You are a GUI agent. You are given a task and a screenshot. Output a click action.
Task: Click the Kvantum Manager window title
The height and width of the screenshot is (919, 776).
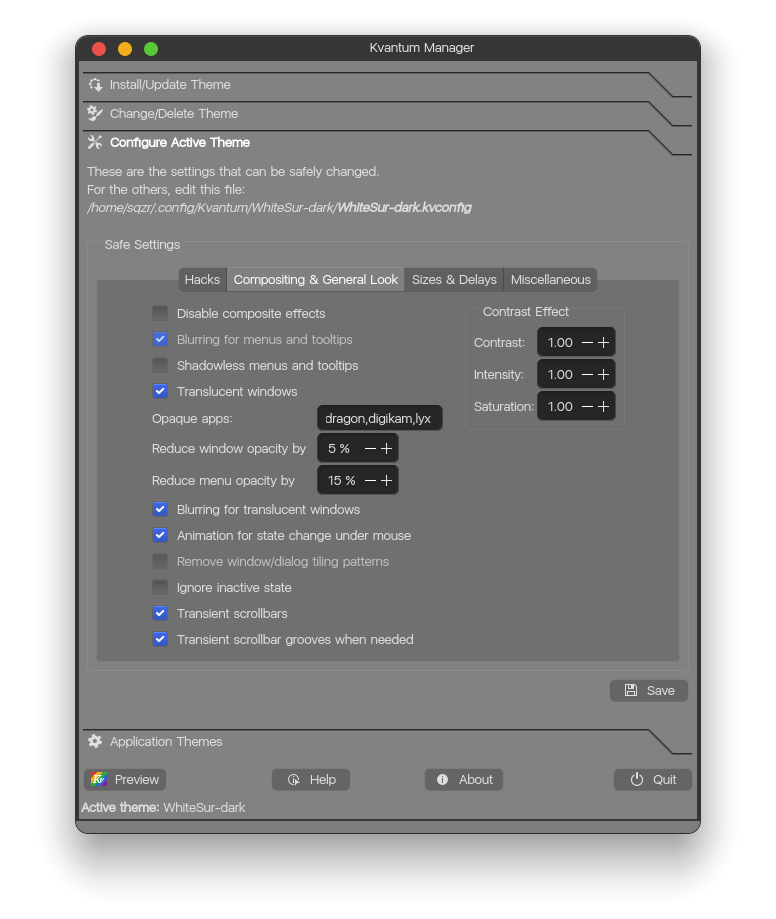(x=421, y=48)
